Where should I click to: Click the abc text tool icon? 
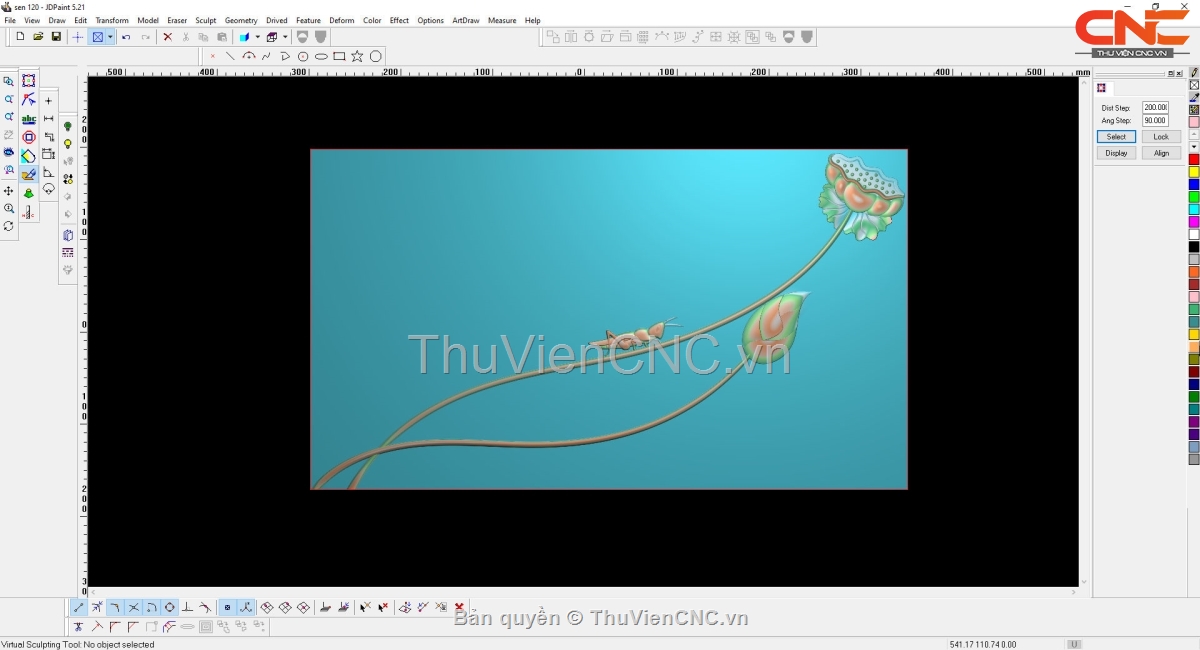click(29, 118)
